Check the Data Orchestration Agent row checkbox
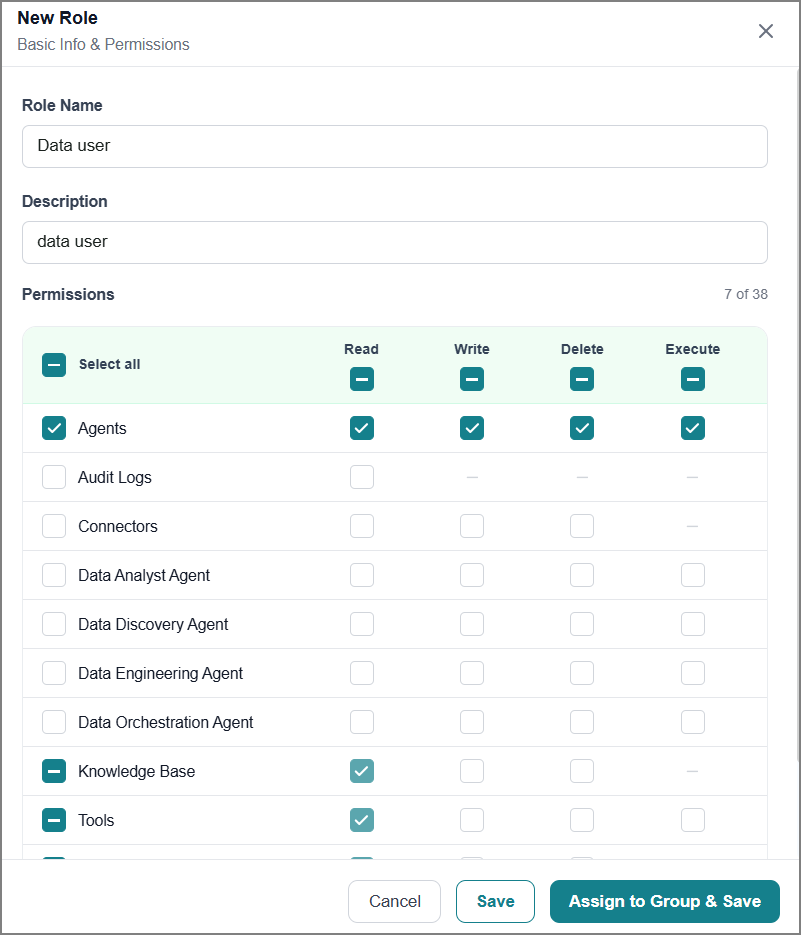 pyautogui.click(x=54, y=722)
